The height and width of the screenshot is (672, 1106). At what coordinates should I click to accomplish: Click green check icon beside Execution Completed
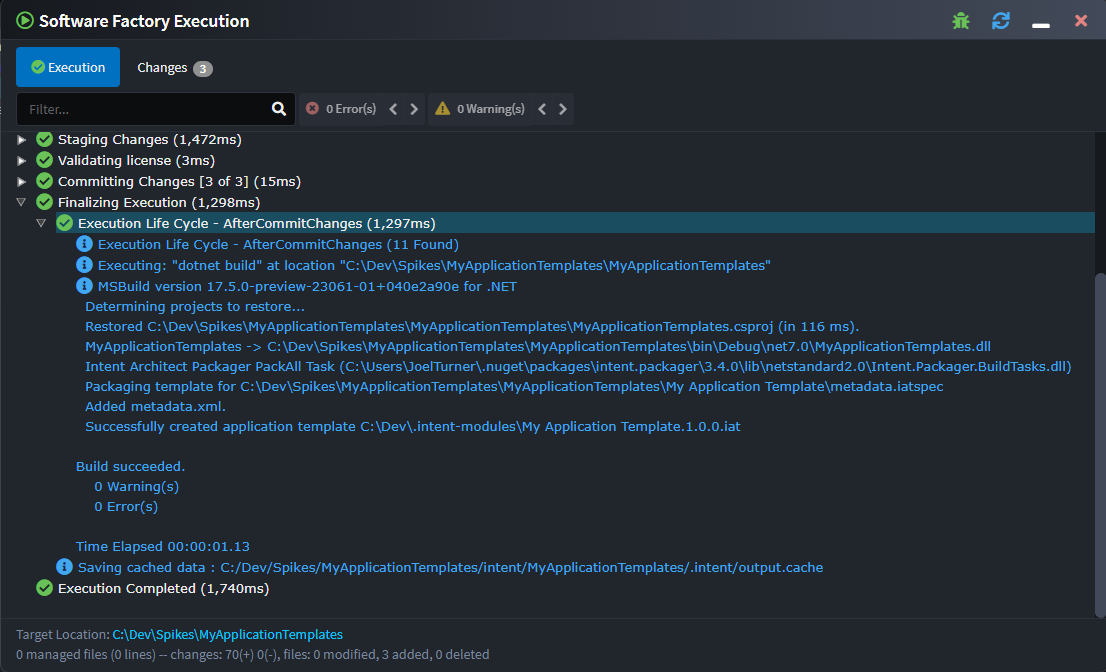44,588
